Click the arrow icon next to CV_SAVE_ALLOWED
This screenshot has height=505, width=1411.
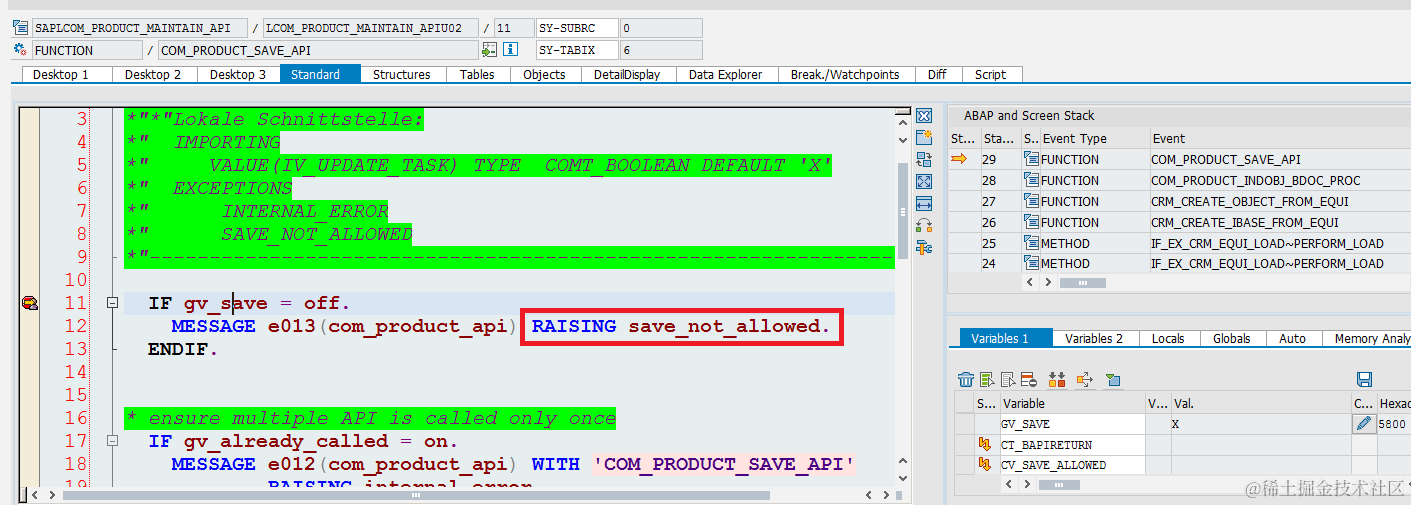pos(984,465)
